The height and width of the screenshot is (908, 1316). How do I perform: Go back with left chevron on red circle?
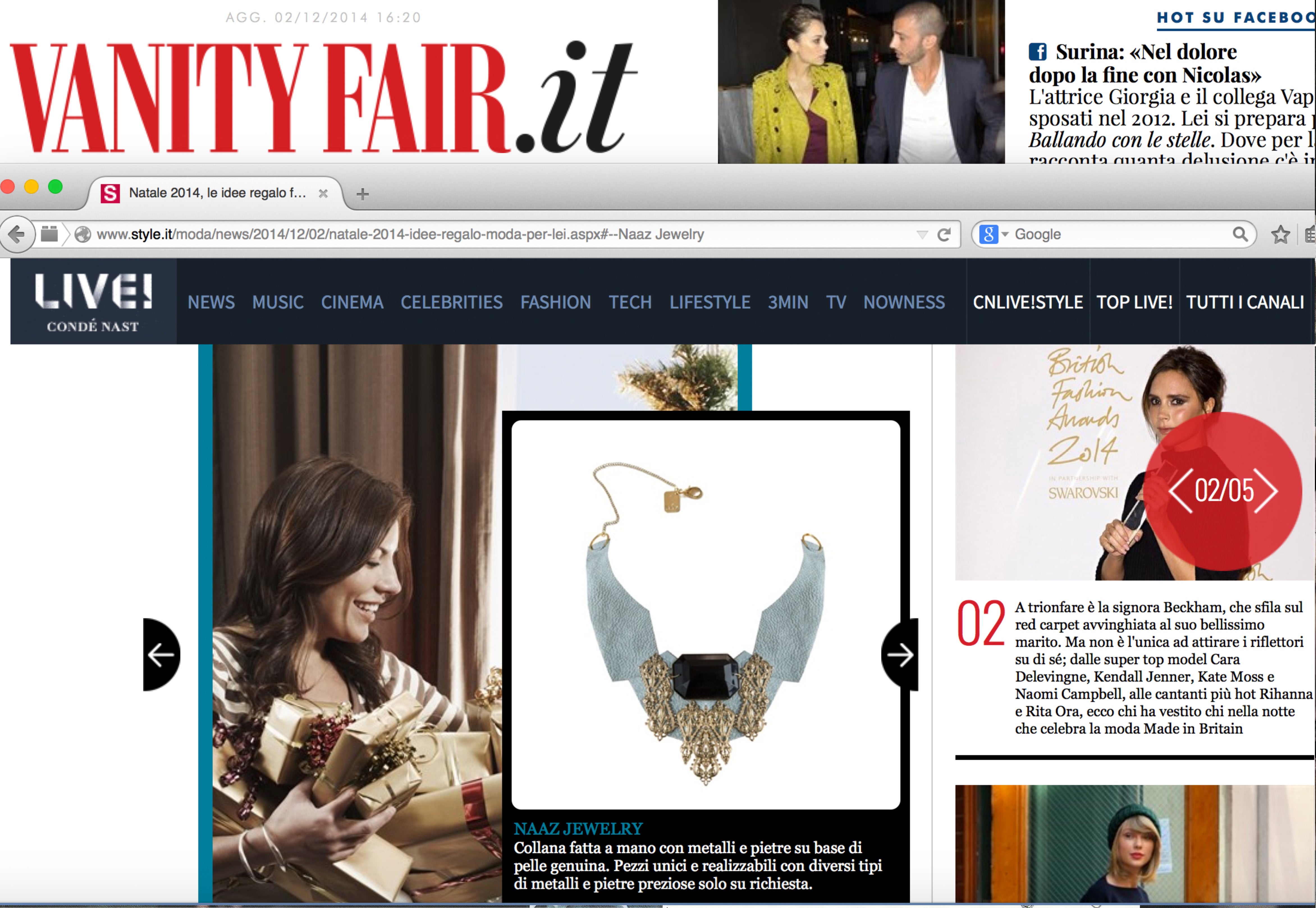pos(1181,491)
